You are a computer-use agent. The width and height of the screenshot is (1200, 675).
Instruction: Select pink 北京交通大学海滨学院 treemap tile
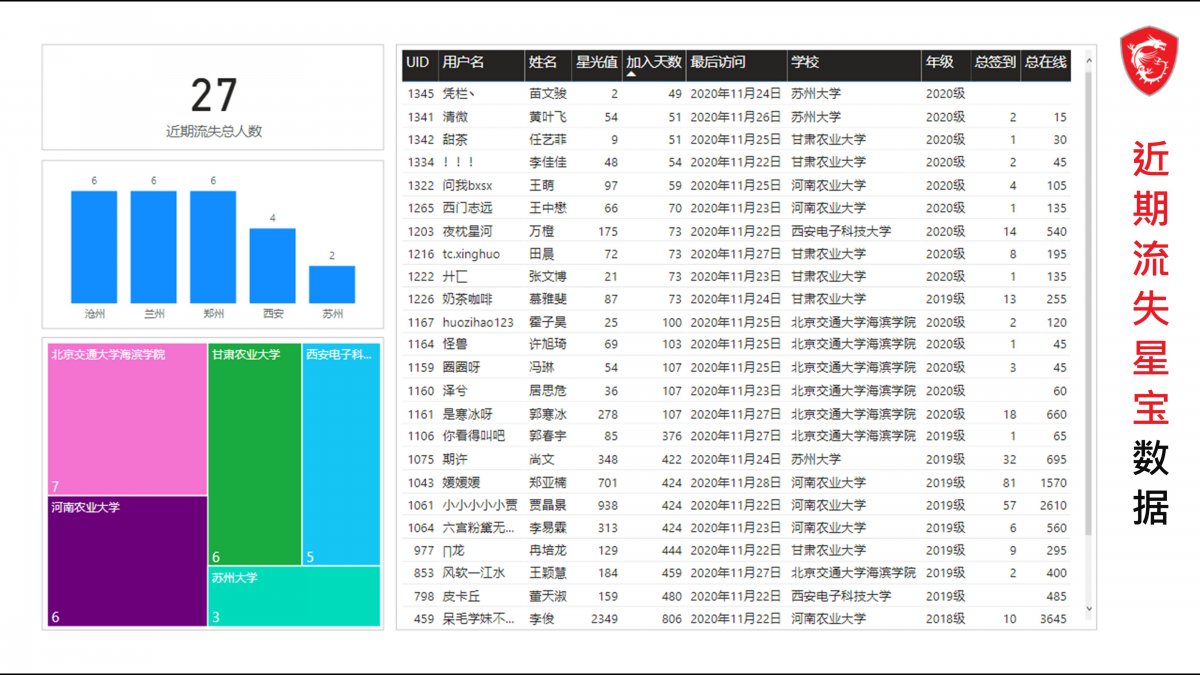[127, 419]
